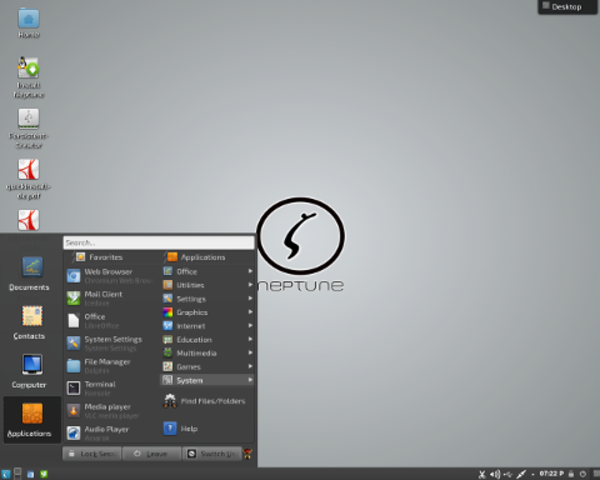This screenshot has height=480, width=600.
Task: Open the blue file manager taskbar launcher
Action: tap(30, 474)
